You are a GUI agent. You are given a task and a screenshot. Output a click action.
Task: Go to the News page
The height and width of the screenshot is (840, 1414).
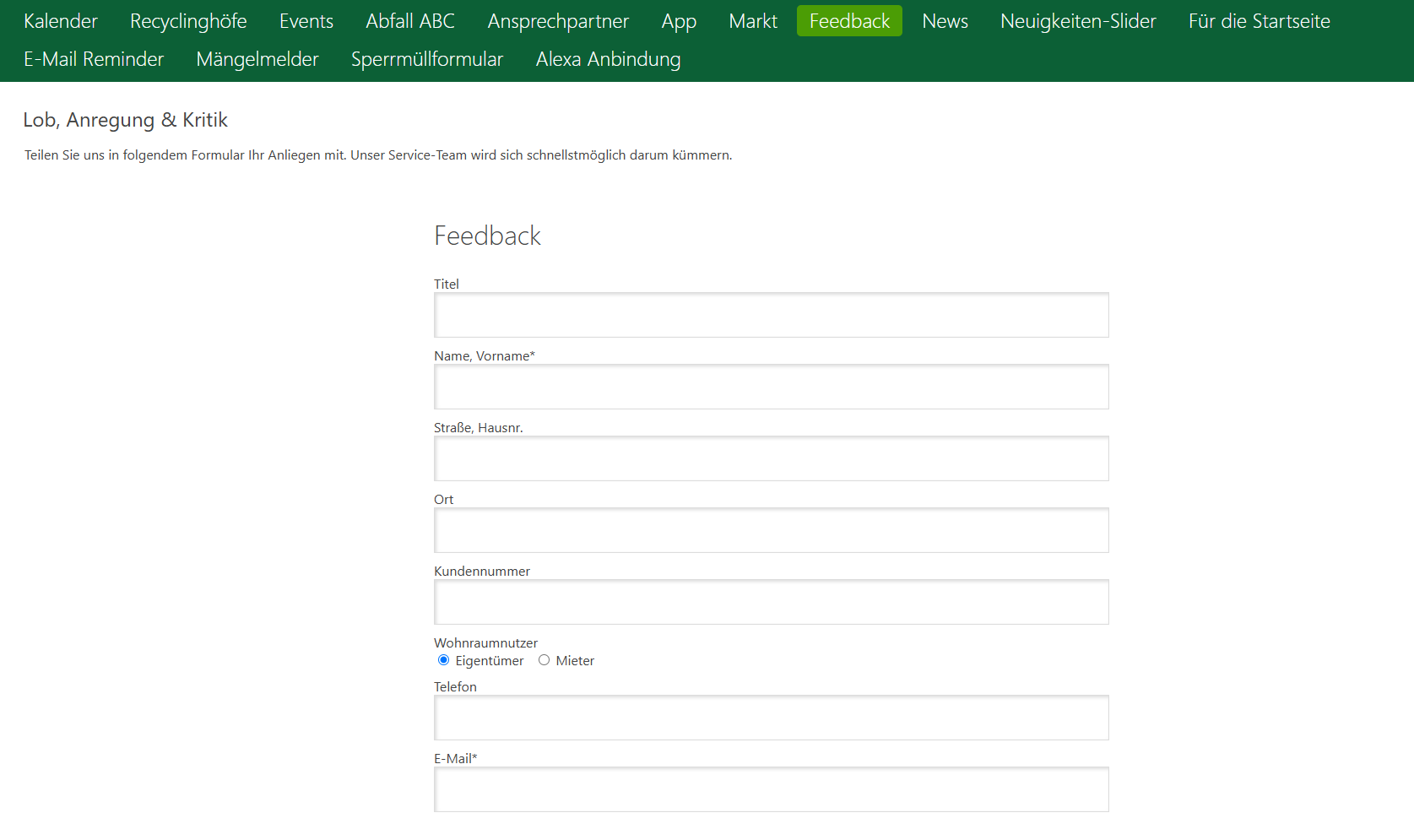[x=945, y=21]
